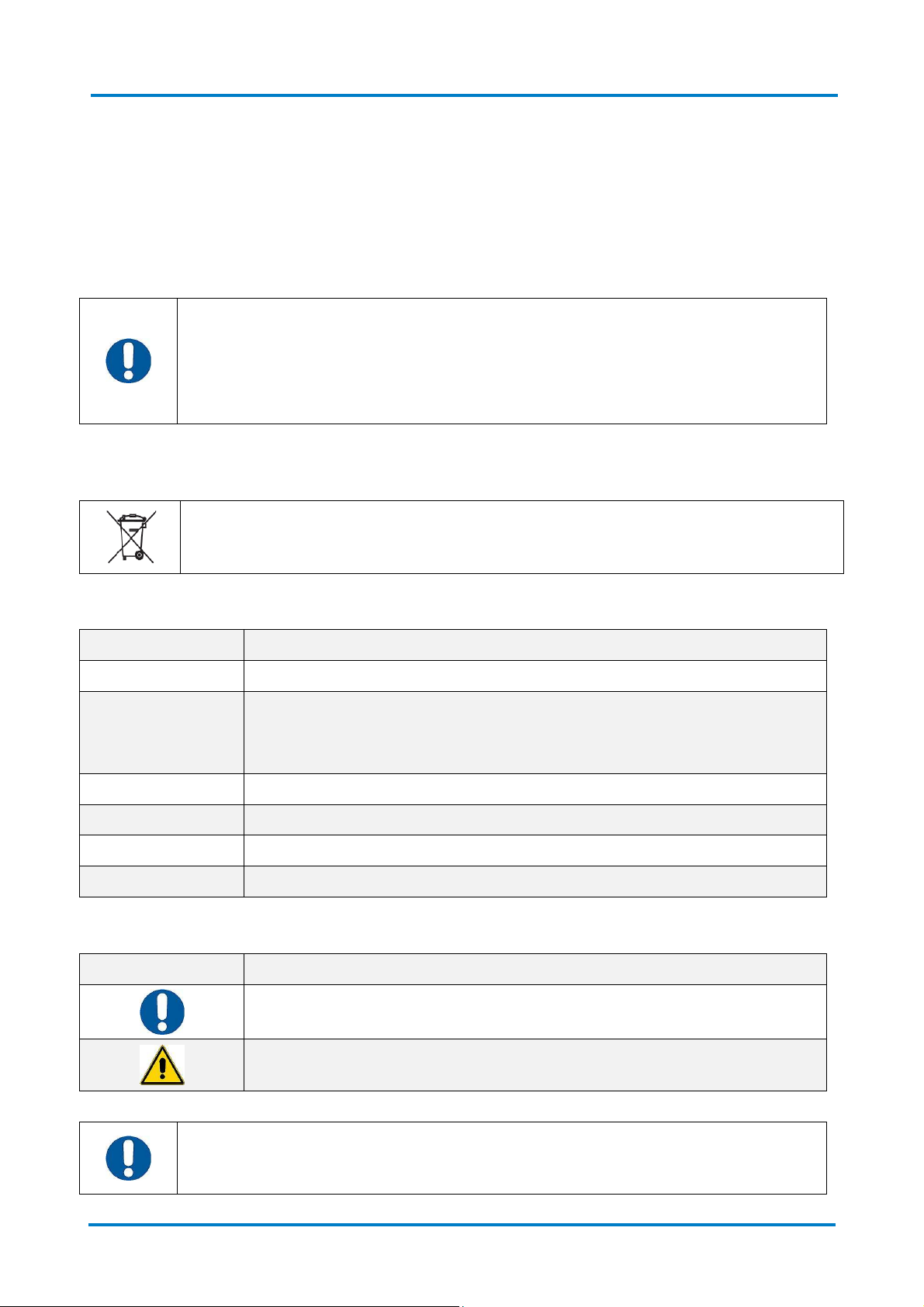
Task: Click the blue header rule above the page
Action: [x=464, y=95]
